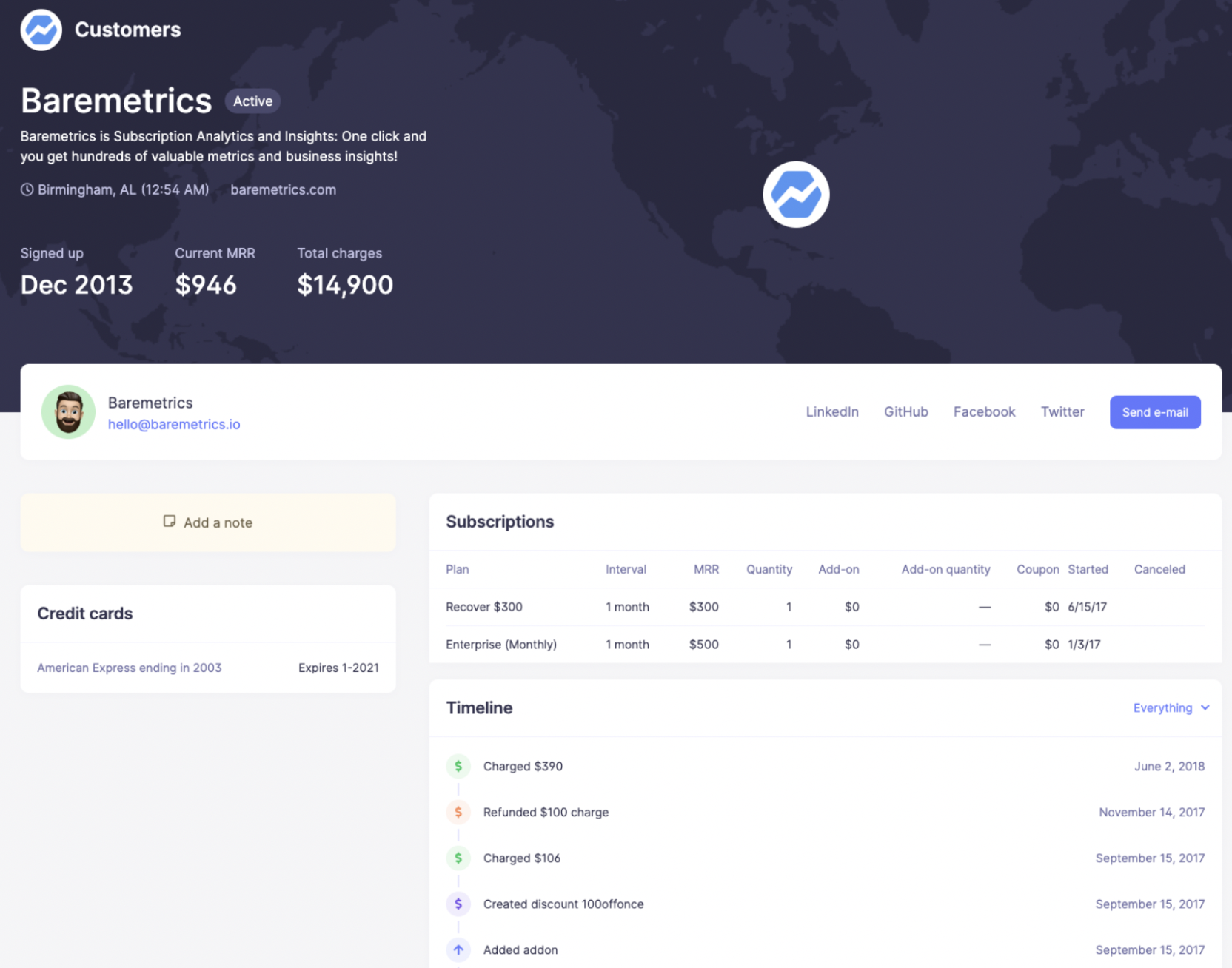Click the dollar icon beside Charged $106

(x=458, y=858)
